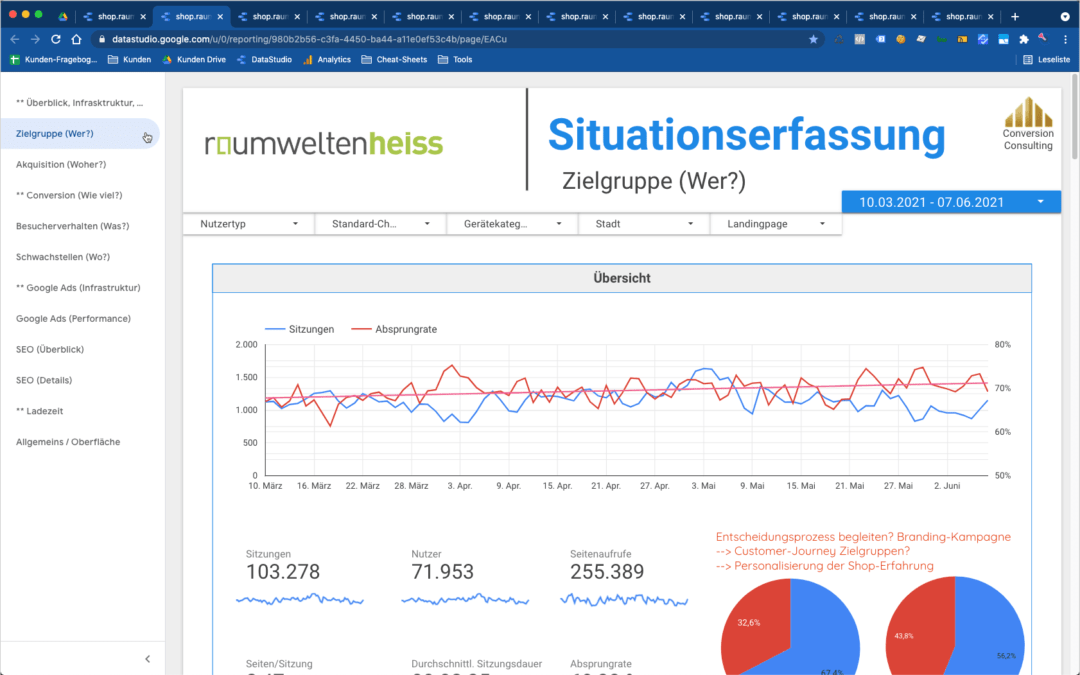Screen dimensions: 1080x675
Task: Open the Landingpage filter dropdown
Action: point(776,224)
